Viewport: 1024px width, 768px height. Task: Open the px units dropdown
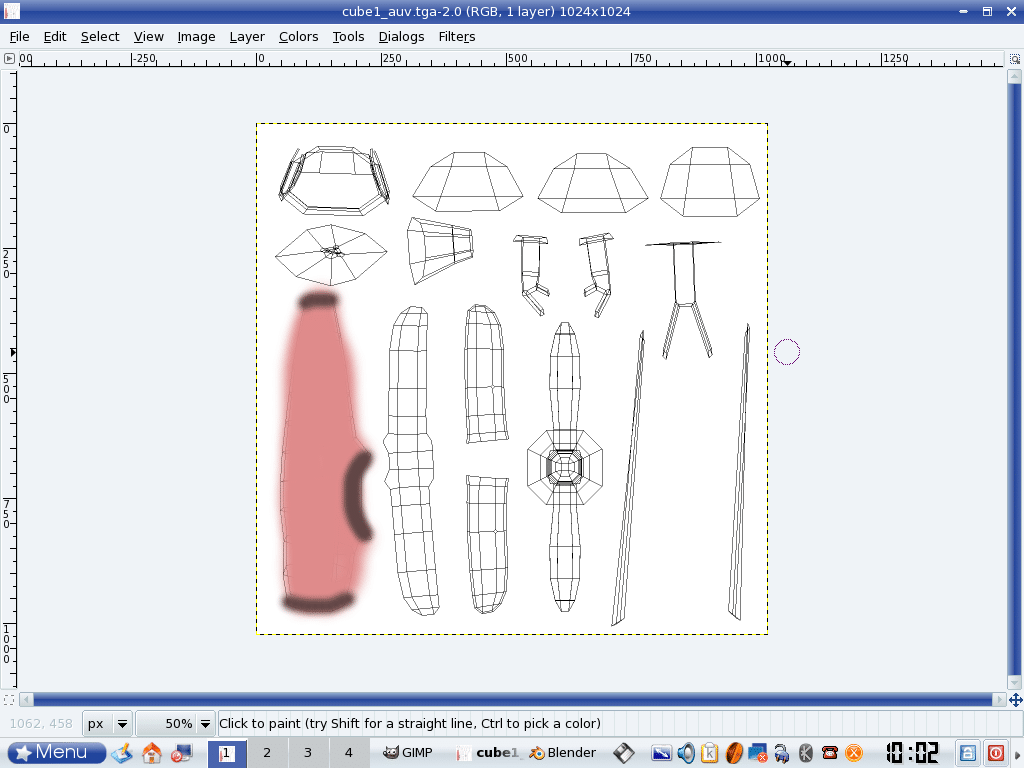pyautogui.click(x=108, y=723)
